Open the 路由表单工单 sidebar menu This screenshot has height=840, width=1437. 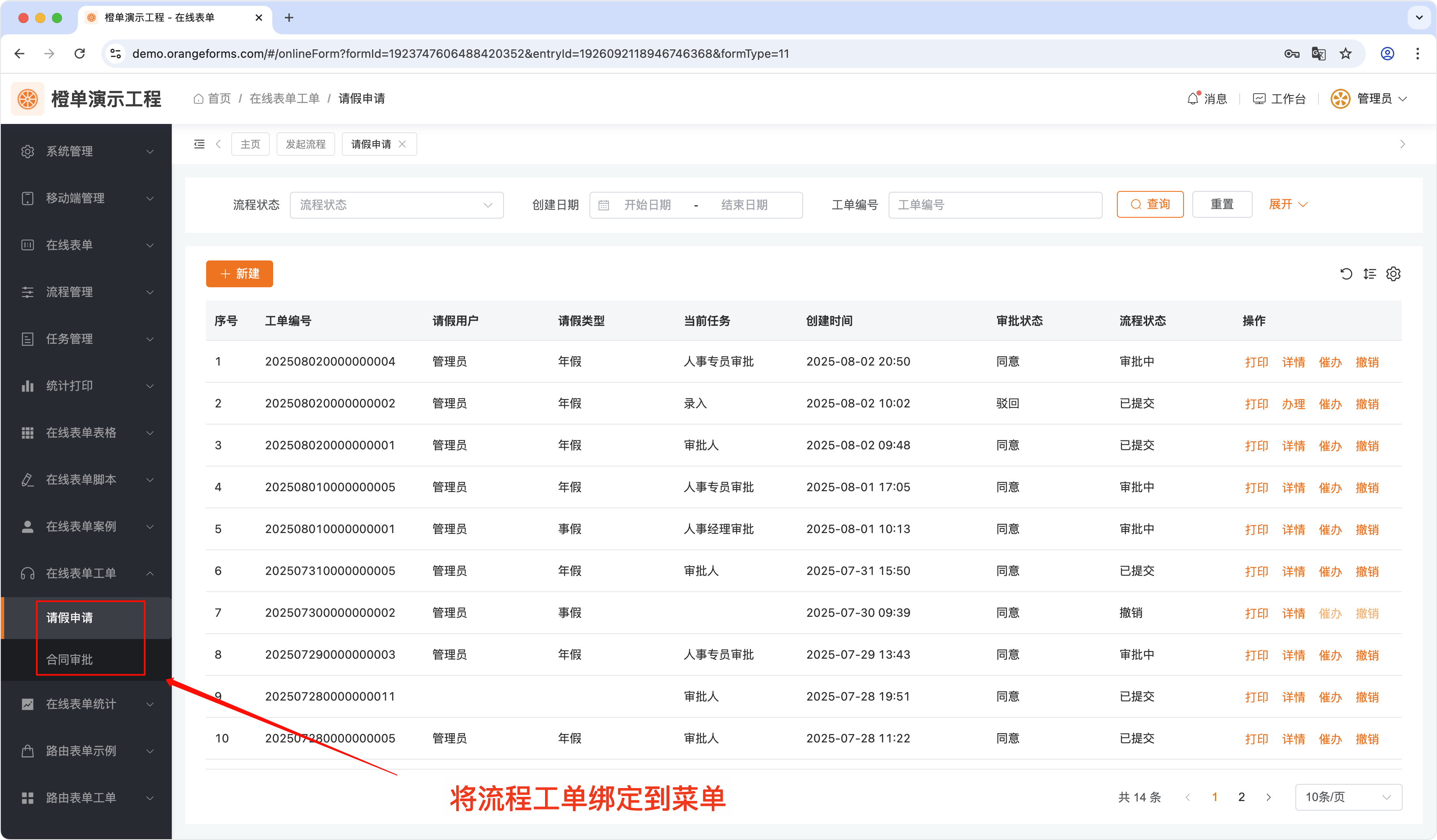tap(86, 798)
